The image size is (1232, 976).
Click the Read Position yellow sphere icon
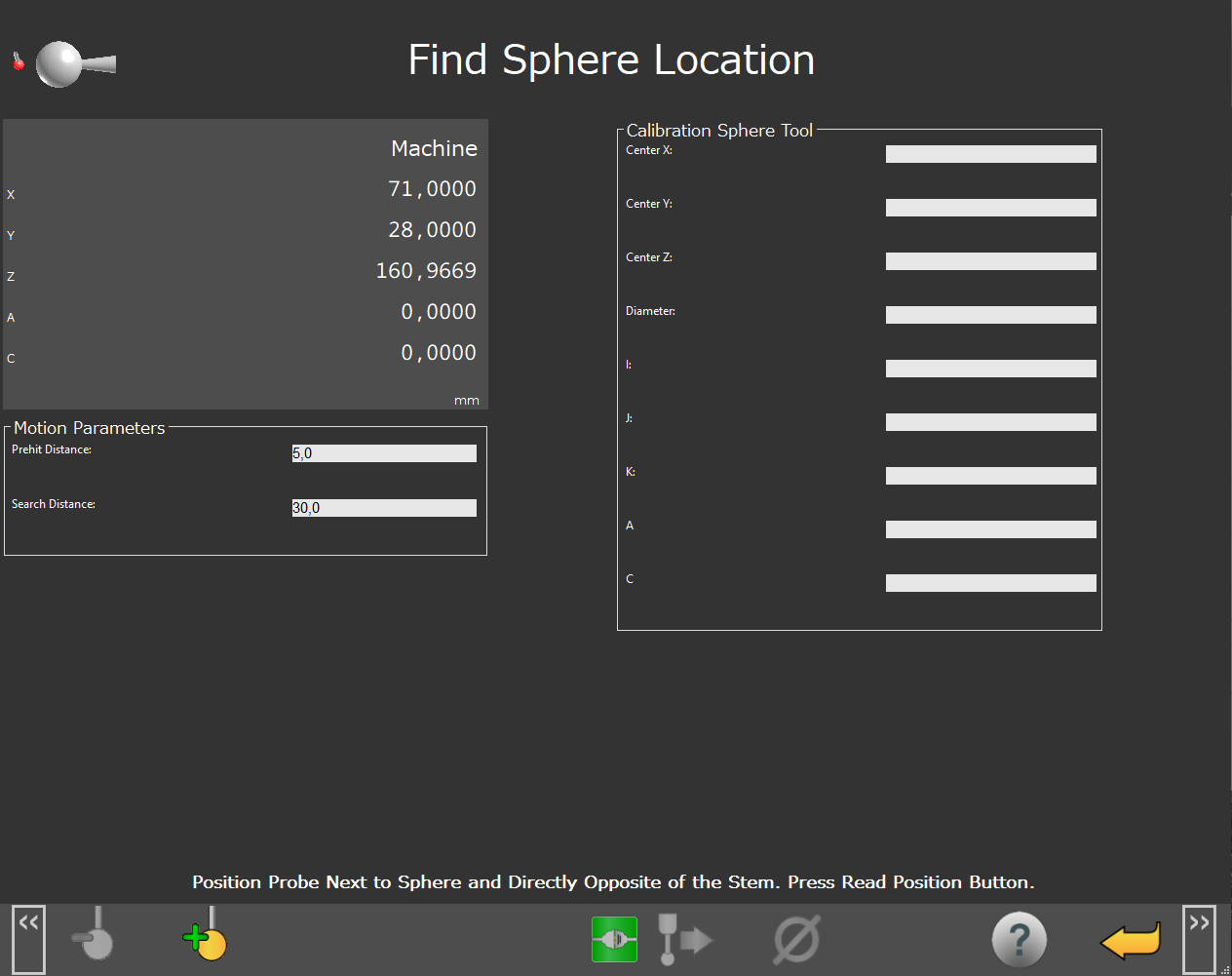(206, 938)
